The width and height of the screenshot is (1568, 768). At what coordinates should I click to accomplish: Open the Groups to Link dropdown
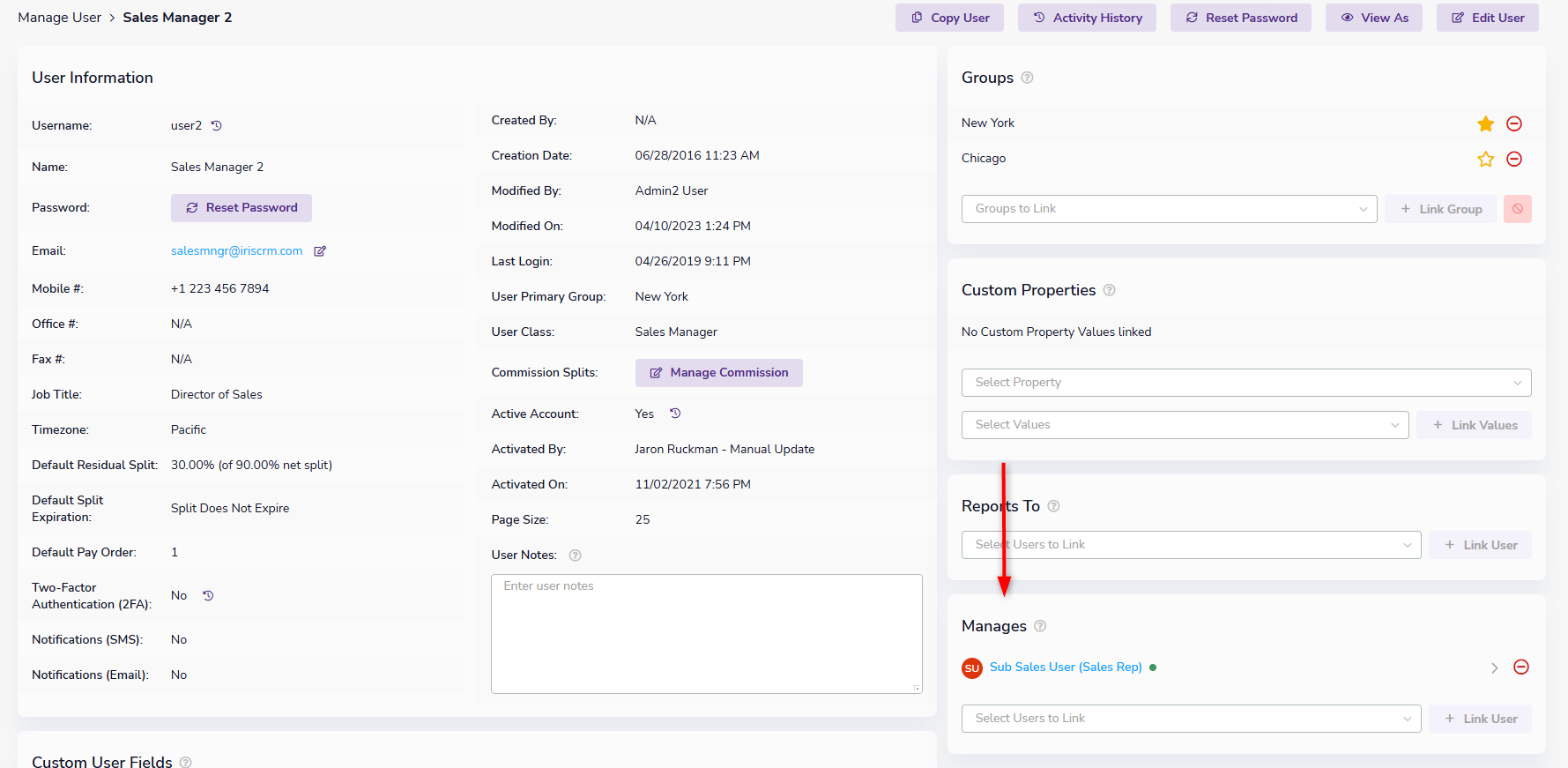[1169, 209]
